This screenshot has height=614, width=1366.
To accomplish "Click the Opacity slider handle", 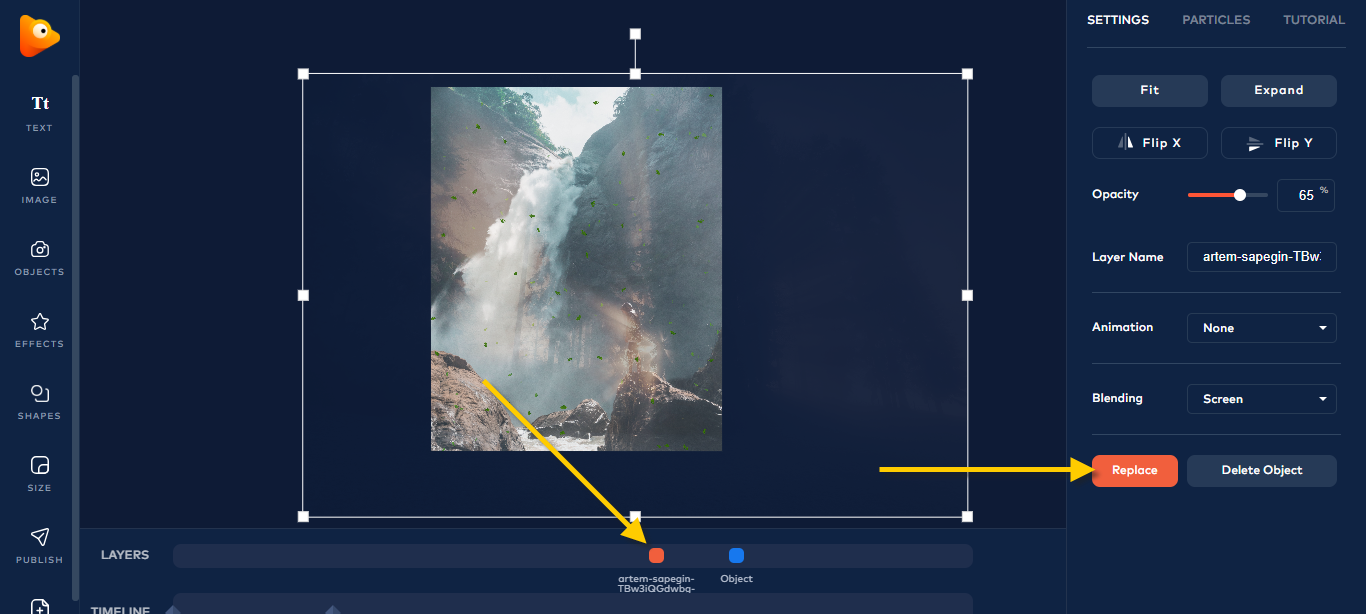I will coord(1240,195).
